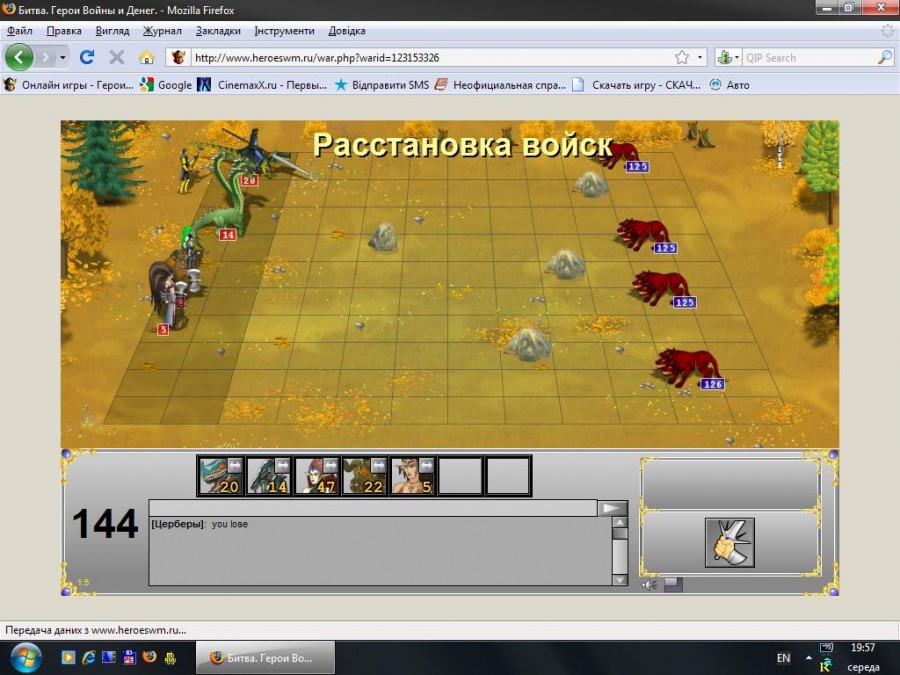900x675 pixels.
Task: Show hidden system tray icons arrow
Action: 809,658
